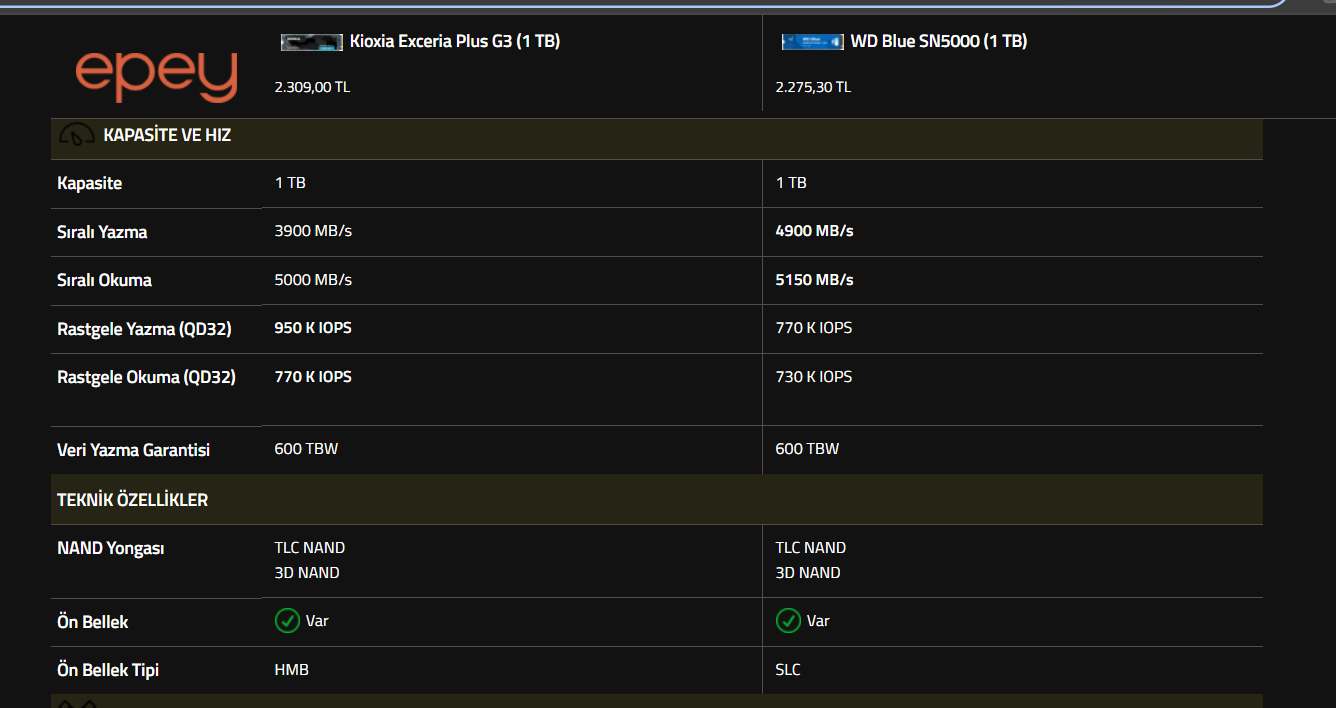Open Kioxia Exceria Plus G3 (1 TB) link
1336x708 pixels.
(454, 42)
